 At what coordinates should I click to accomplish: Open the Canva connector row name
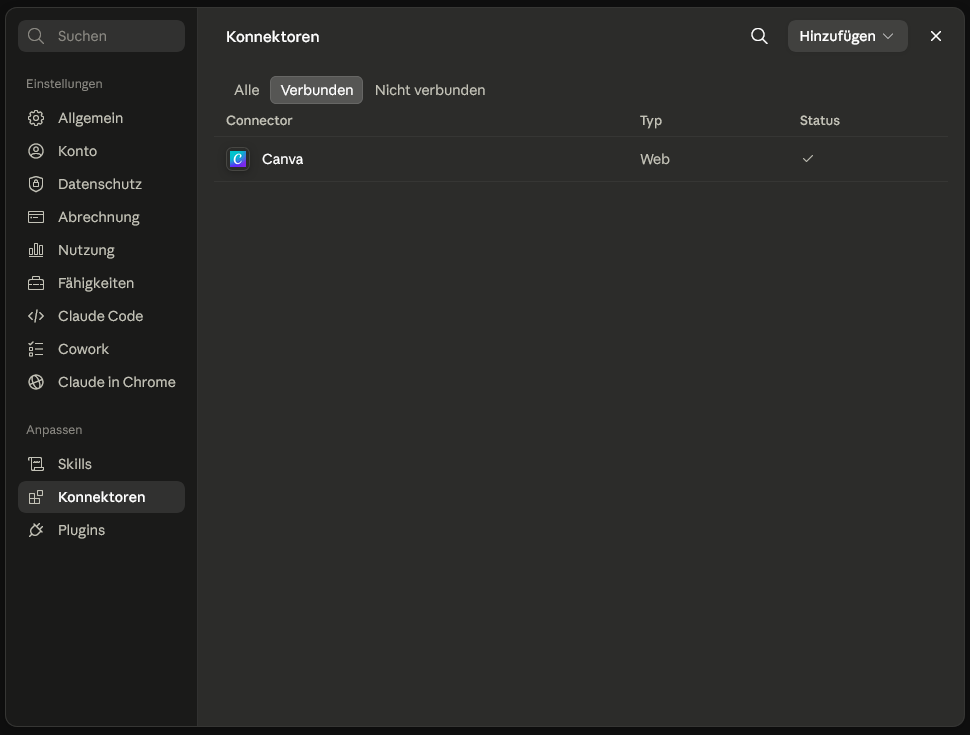click(x=282, y=159)
